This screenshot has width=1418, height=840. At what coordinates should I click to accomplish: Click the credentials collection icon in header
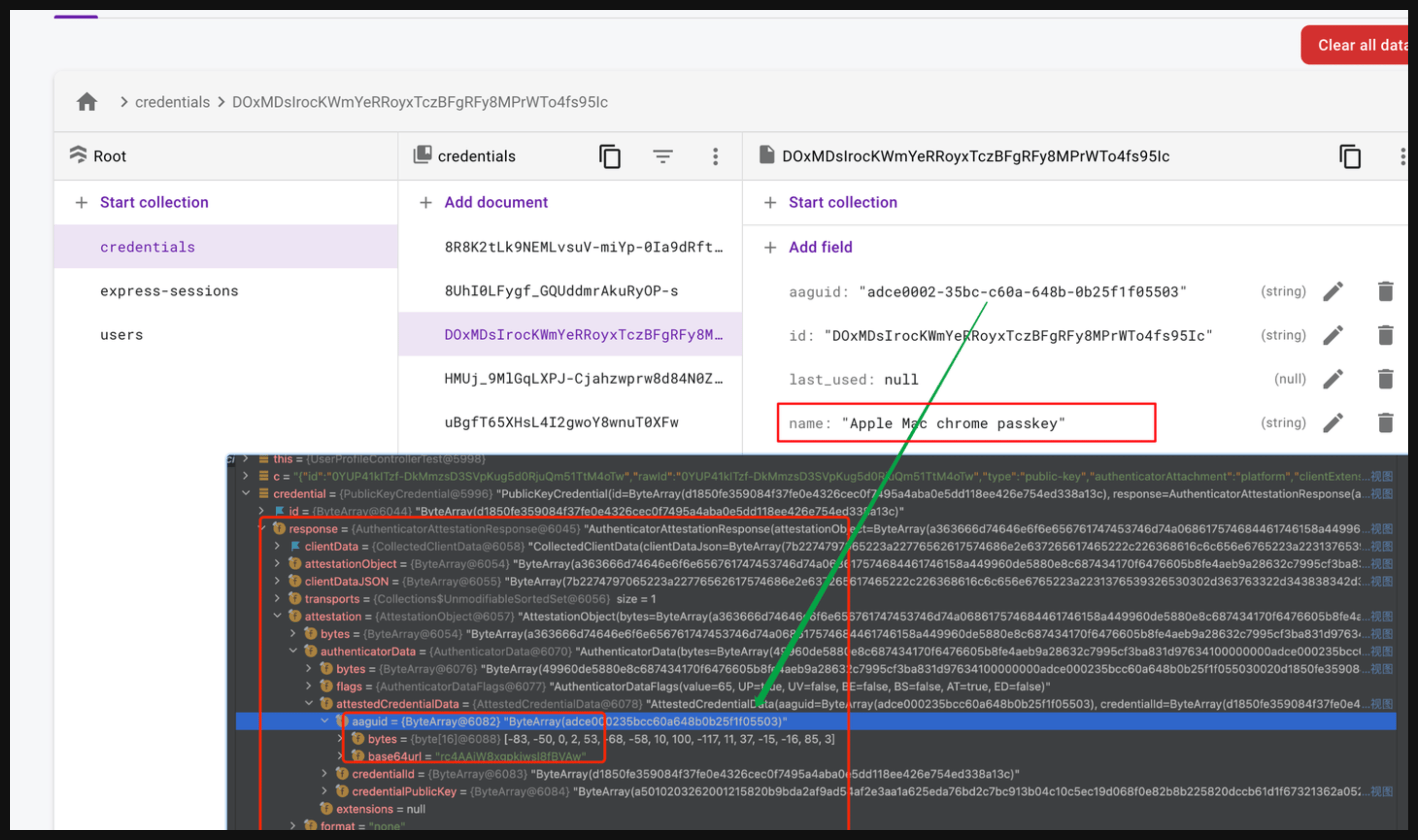pyautogui.click(x=422, y=155)
